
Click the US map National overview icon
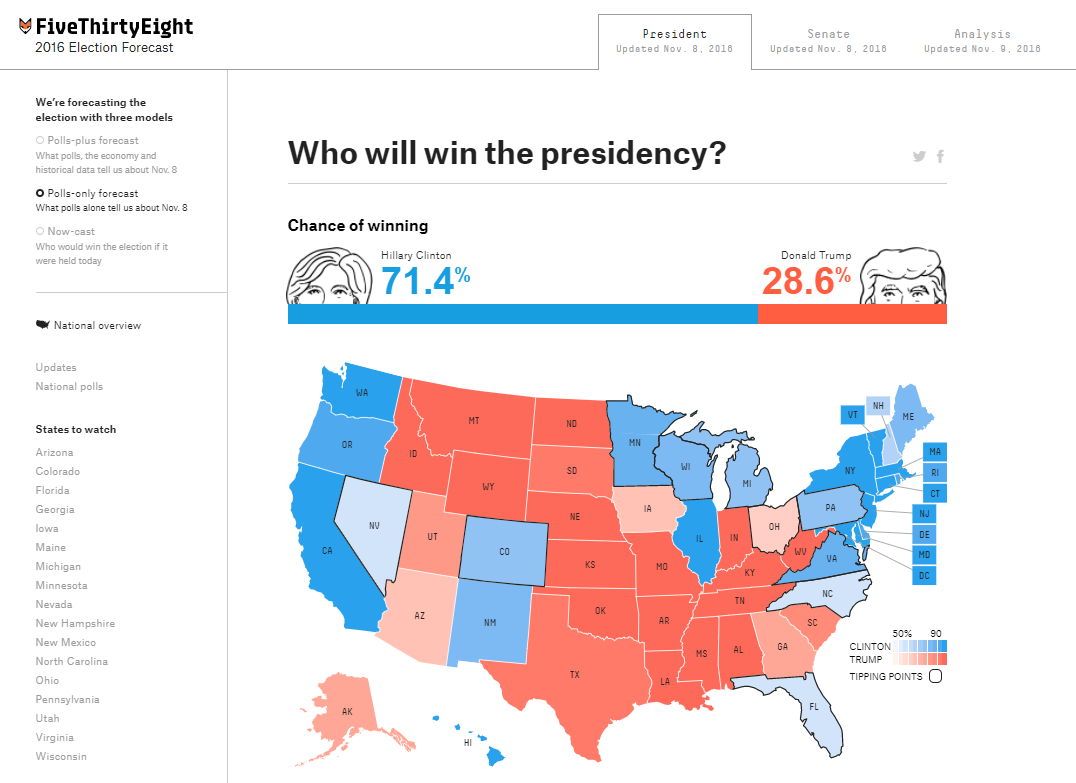point(42,325)
